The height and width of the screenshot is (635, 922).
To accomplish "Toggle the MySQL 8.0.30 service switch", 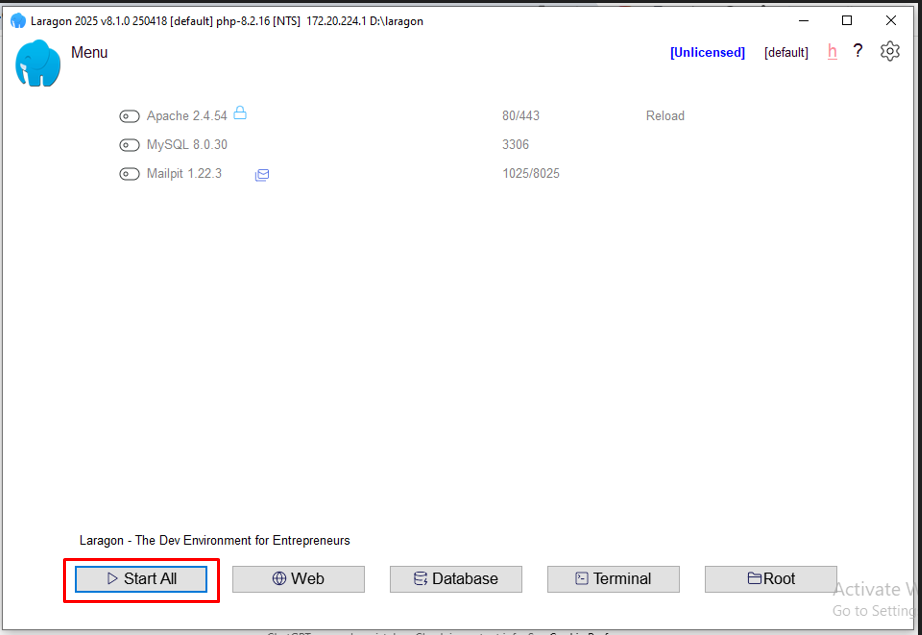I will pos(129,145).
